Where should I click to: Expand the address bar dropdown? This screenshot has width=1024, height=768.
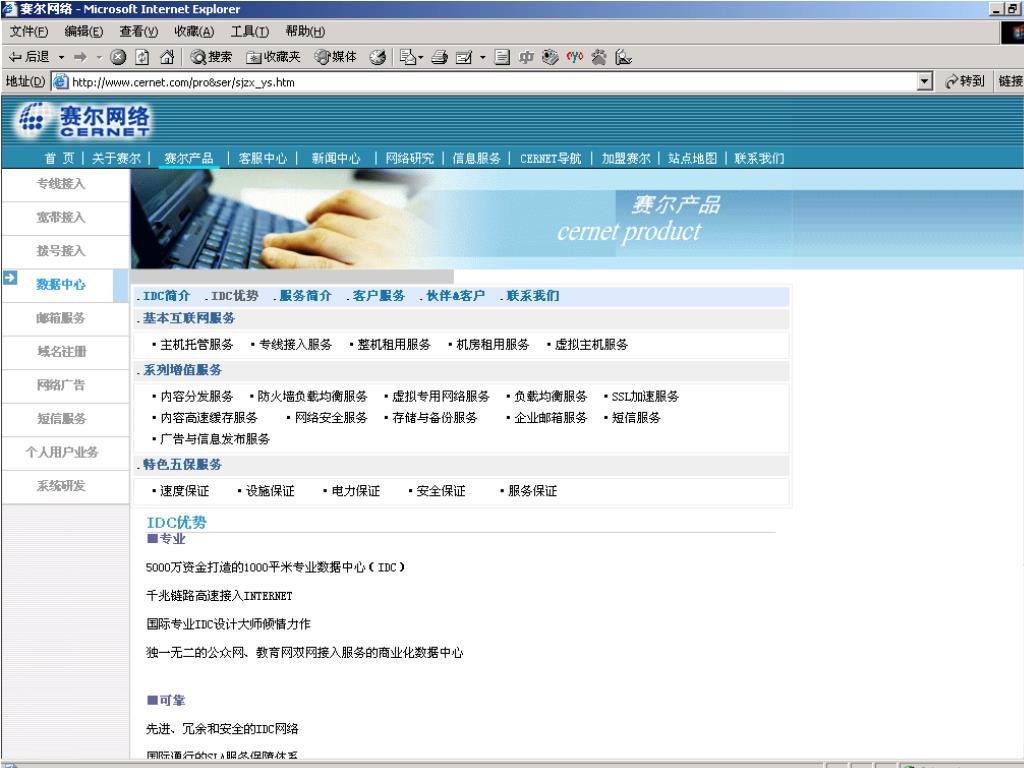pos(925,82)
